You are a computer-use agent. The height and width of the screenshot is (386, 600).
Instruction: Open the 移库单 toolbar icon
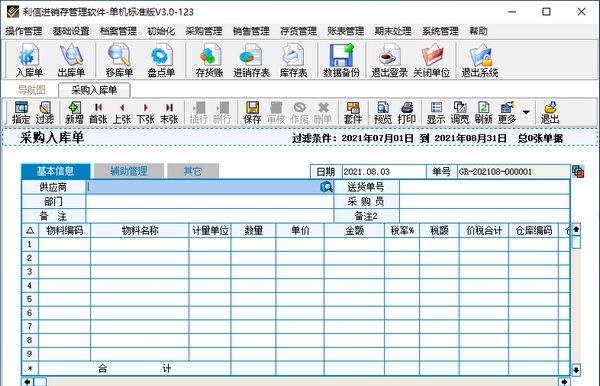(x=119, y=60)
